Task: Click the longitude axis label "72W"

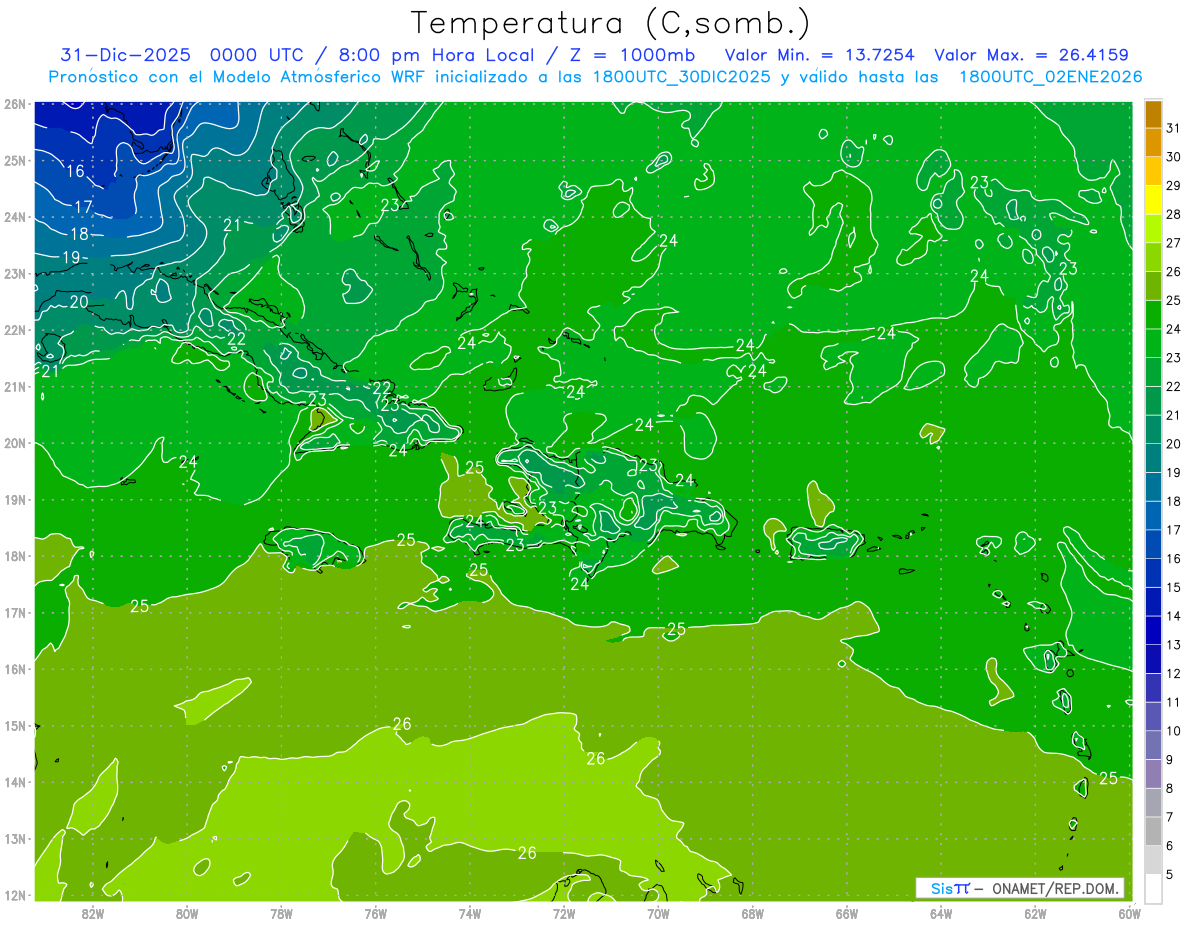Action: click(x=564, y=913)
